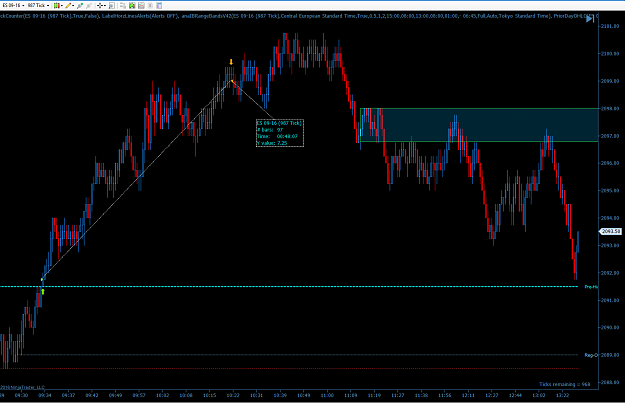Image resolution: width=625 pixels, height=403 pixels.
Task: Select the teal rectangle zone drawing
Action: 480,125
